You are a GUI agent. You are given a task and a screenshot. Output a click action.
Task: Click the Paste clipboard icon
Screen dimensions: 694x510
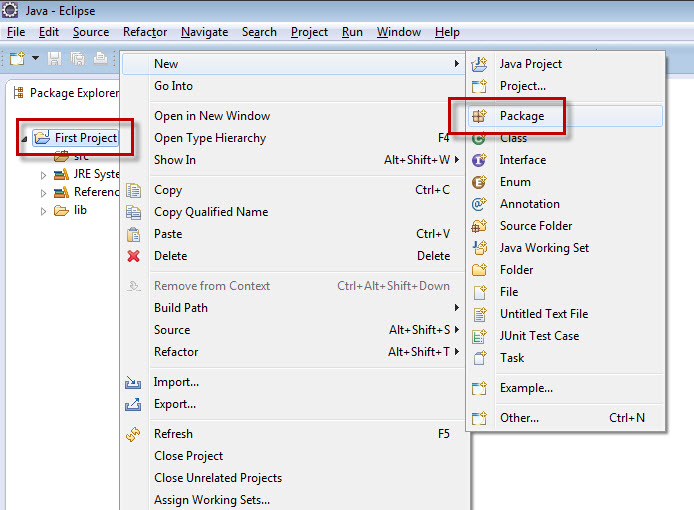pyautogui.click(x=133, y=234)
